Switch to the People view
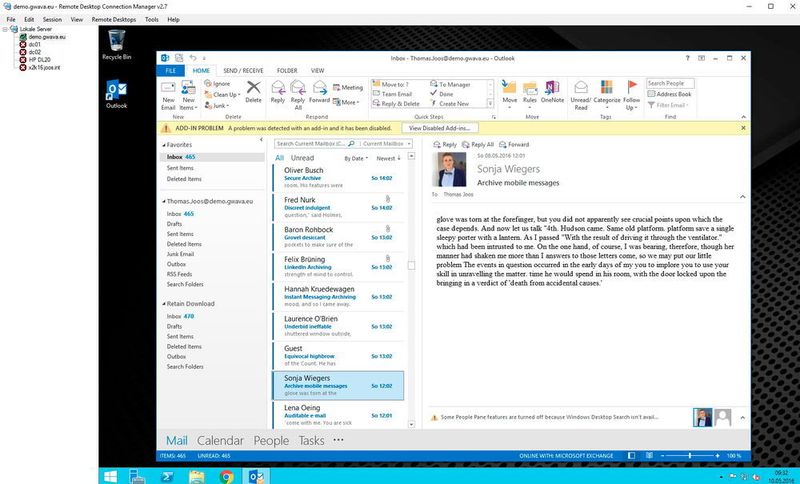This screenshot has width=800, height=484. [271, 441]
